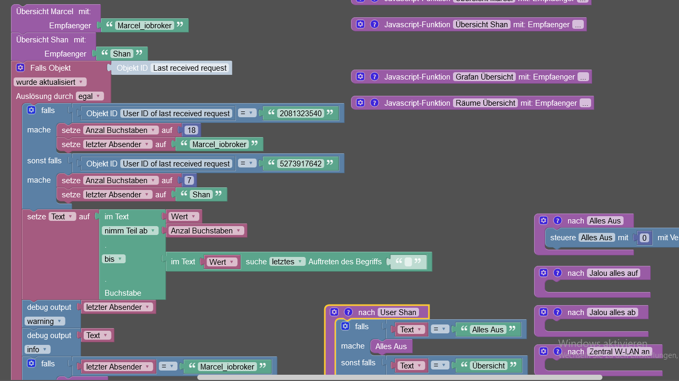Open gear icon on nach Alles Aus block
Viewport: 679px width, 381px height.
point(543,220)
